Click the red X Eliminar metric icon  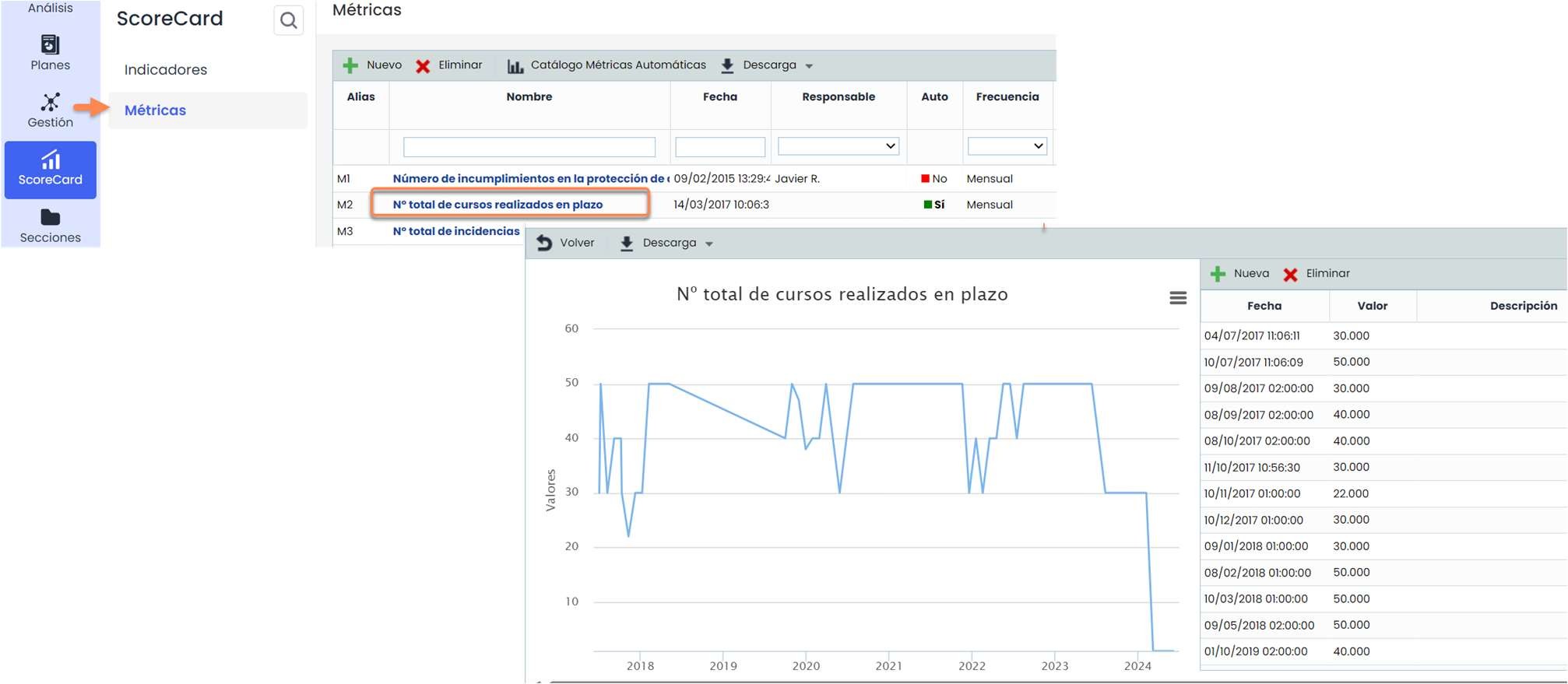tap(423, 66)
